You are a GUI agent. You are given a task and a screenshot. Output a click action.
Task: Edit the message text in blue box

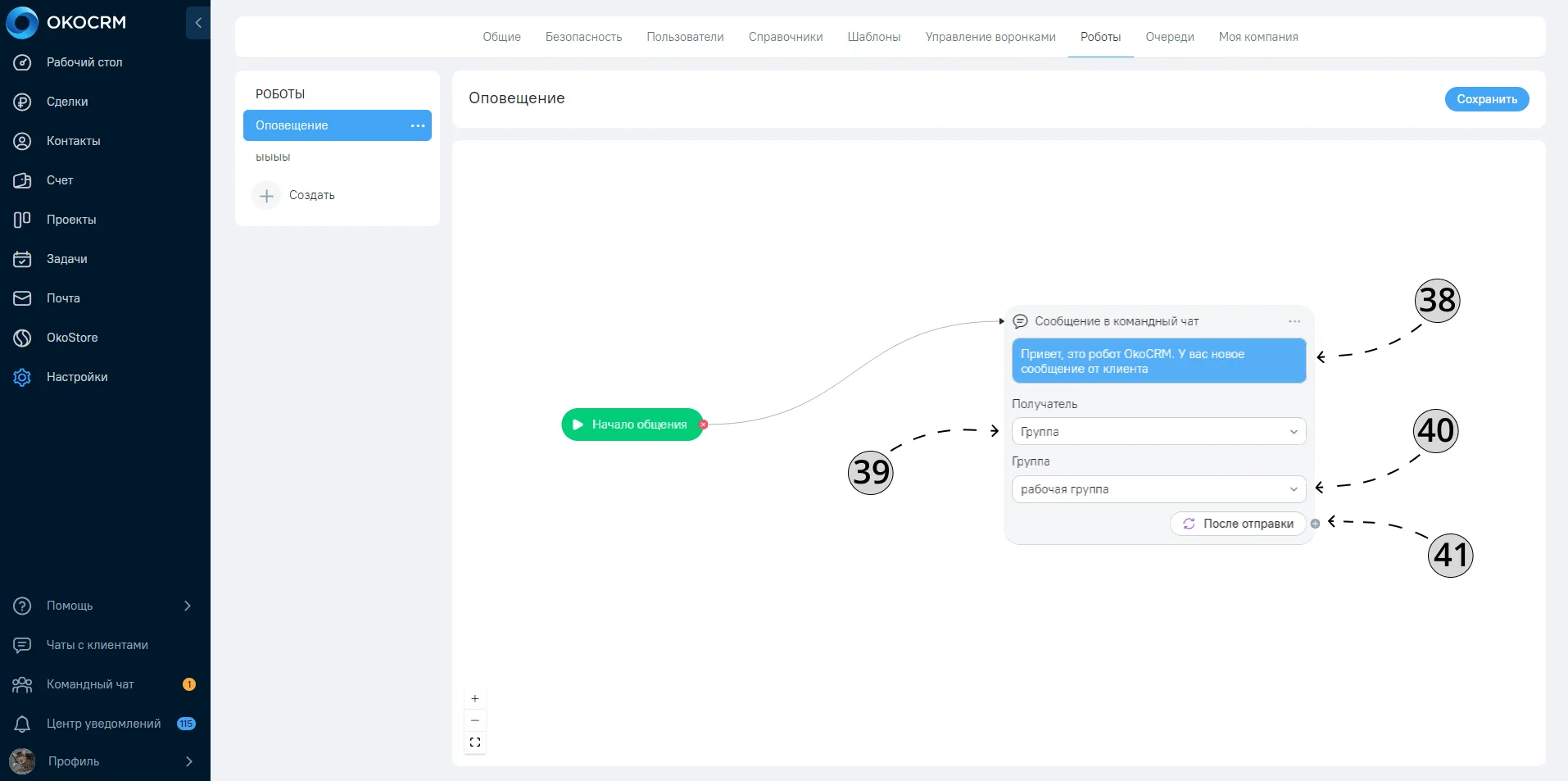(x=1158, y=361)
